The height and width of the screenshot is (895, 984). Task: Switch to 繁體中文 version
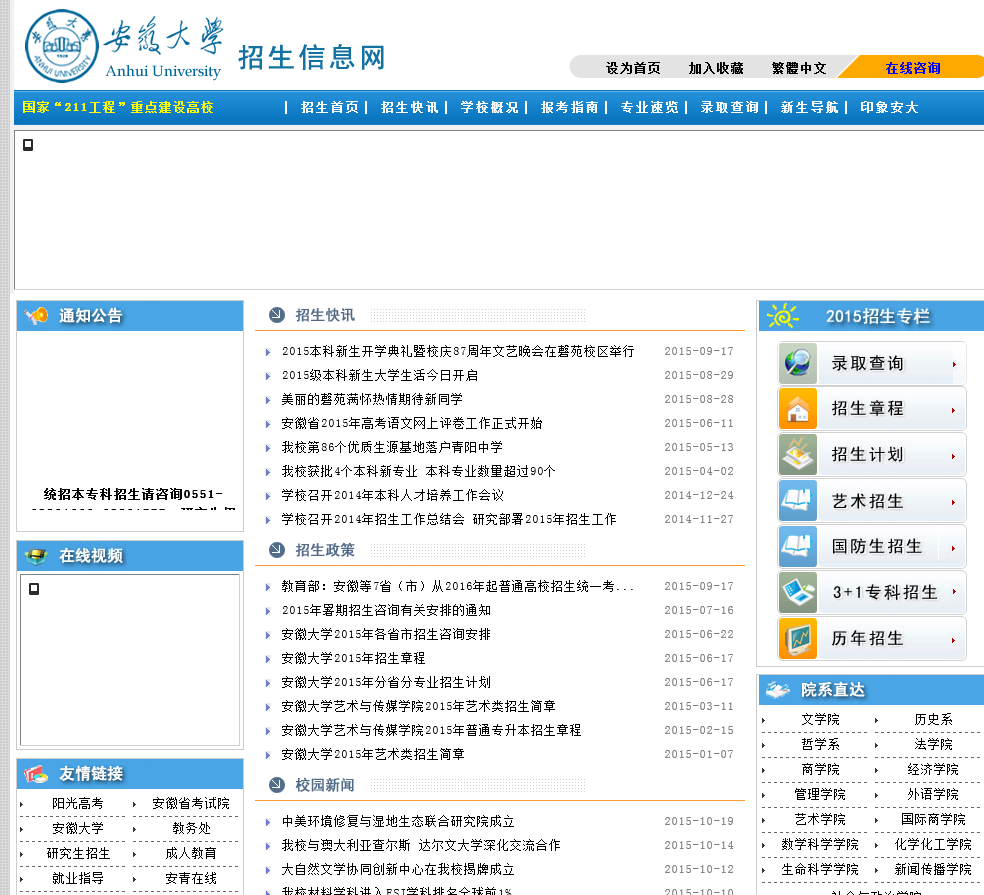(799, 68)
